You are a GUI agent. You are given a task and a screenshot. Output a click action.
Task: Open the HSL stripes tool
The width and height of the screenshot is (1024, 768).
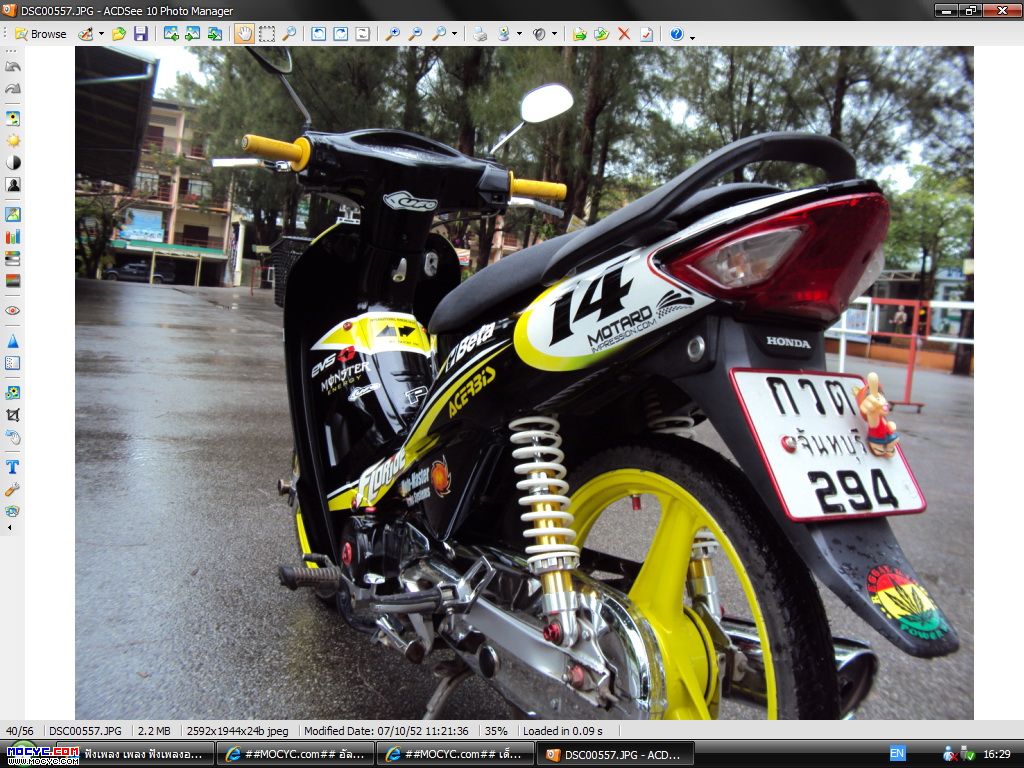tap(12, 259)
